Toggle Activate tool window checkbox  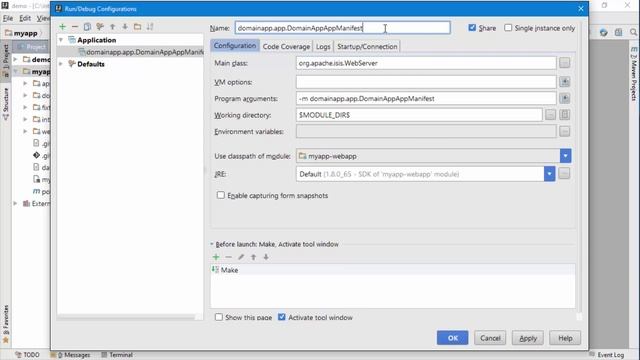(282, 317)
